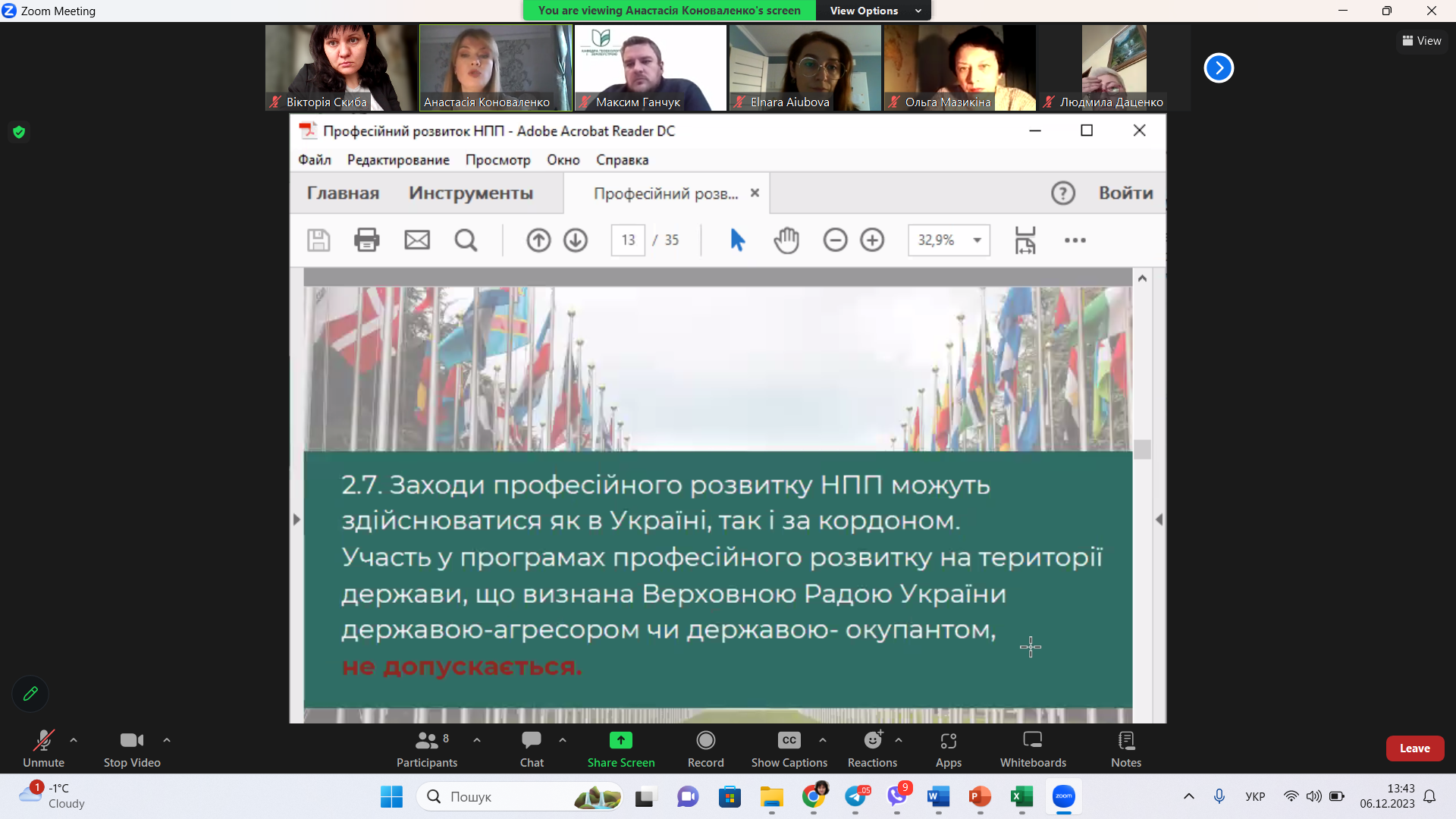Open the Notes icon in Zoom
The width and height of the screenshot is (1456, 819).
pyautogui.click(x=1125, y=740)
